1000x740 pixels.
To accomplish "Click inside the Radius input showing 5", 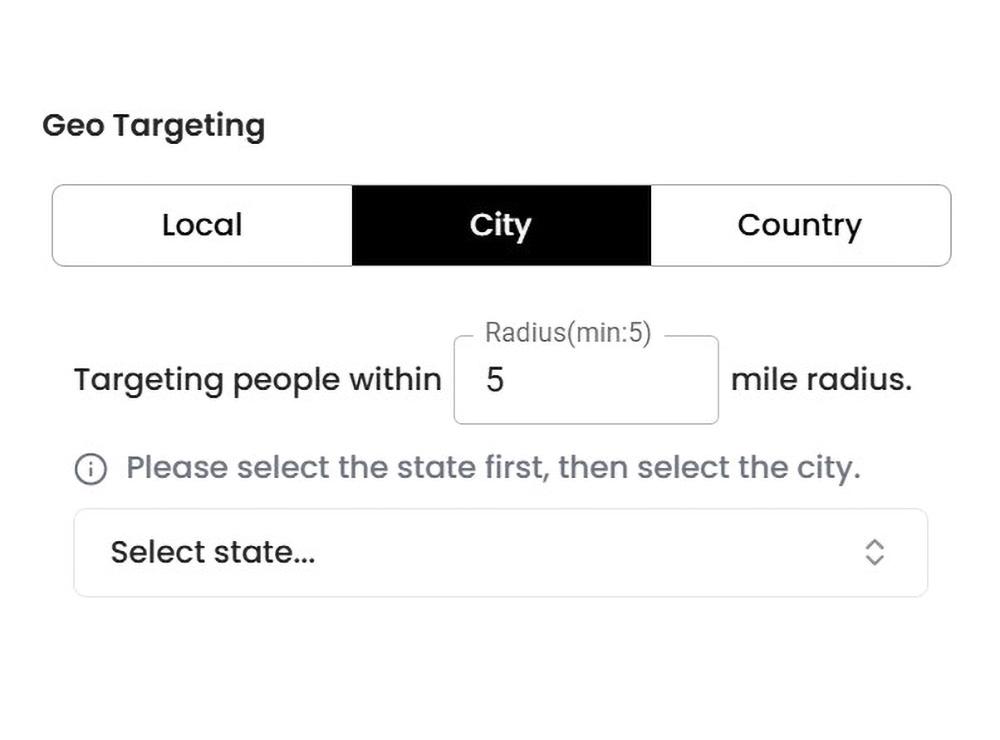I will (x=586, y=380).
